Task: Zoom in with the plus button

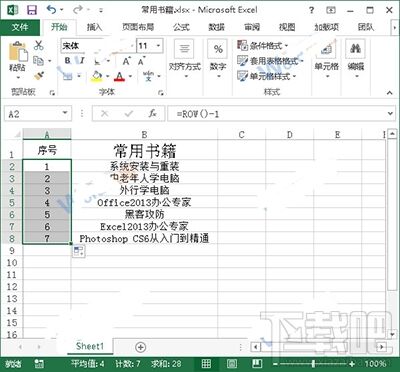Action: (x=352, y=363)
